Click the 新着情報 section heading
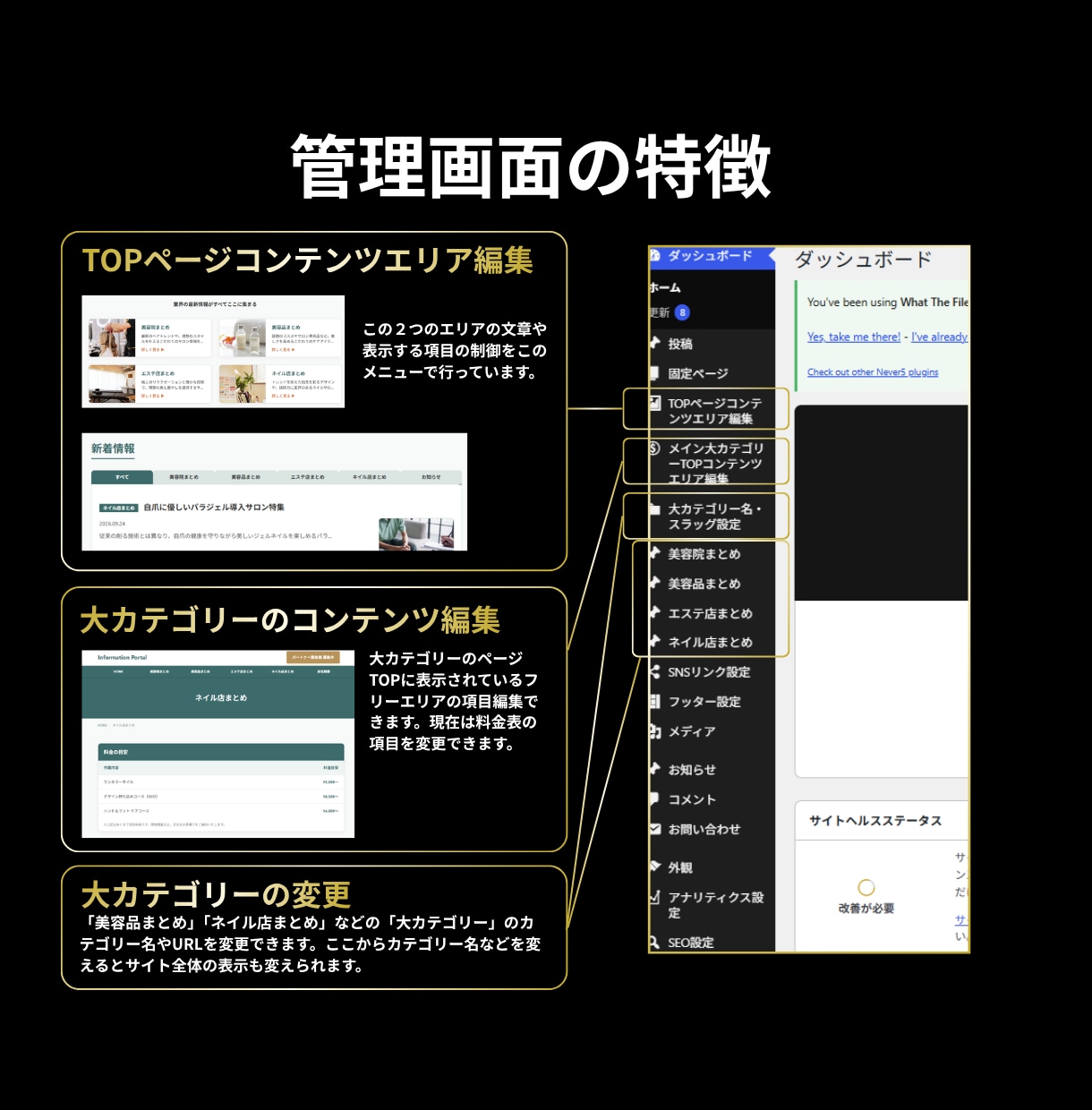The height and width of the screenshot is (1110, 1092). 113,448
